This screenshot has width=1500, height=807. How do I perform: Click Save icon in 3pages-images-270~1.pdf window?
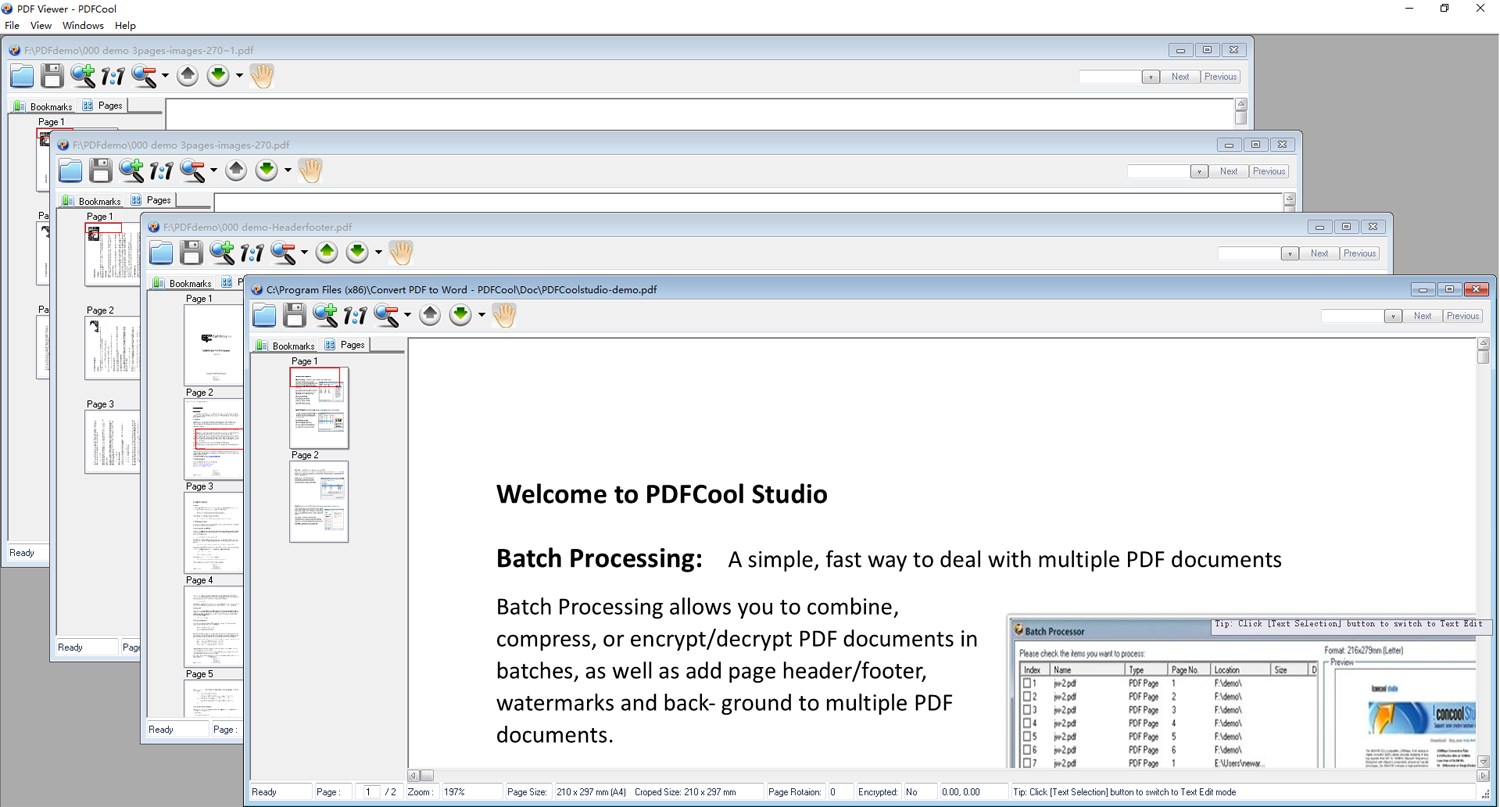52,76
